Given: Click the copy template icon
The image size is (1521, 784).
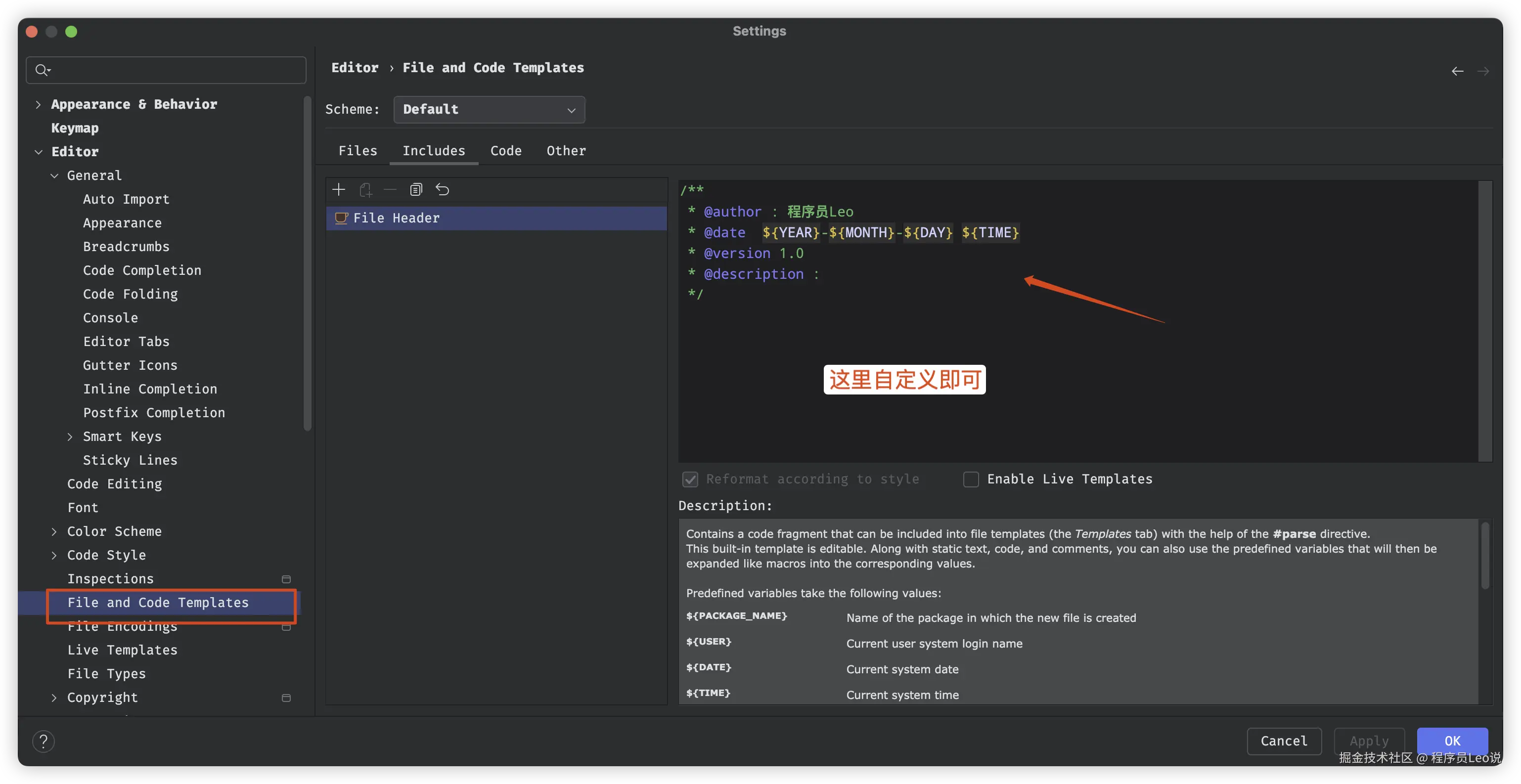Looking at the screenshot, I should pos(416,189).
